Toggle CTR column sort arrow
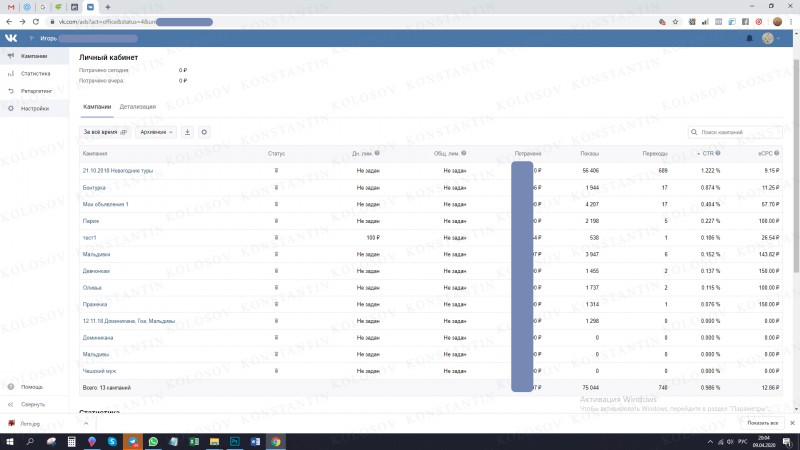The image size is (800, 450). tap(698, 154)
